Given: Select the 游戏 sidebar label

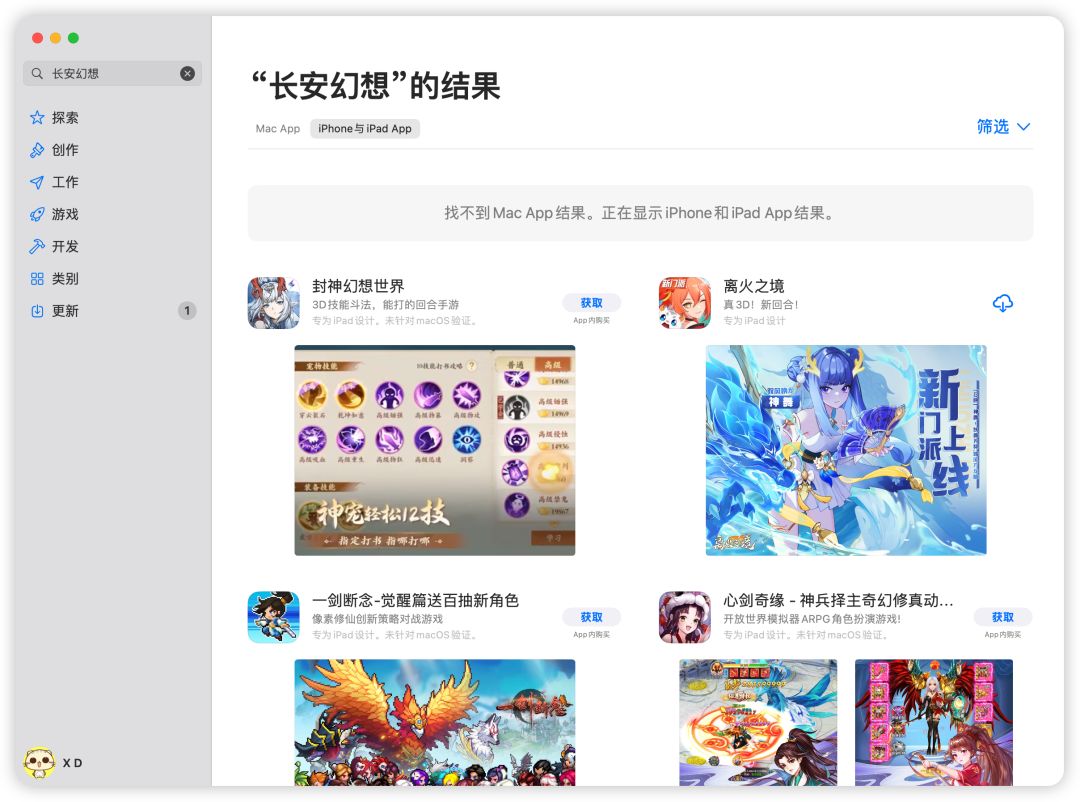Looking at the screenshot, I should tap(65, 214).
